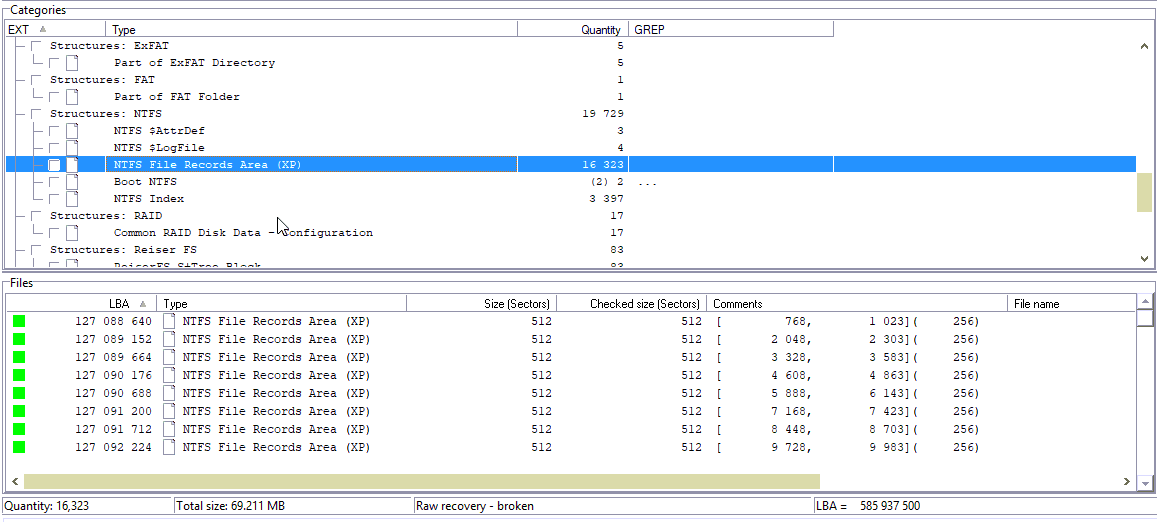Click the document icon next to NTFS Index
Screen dimensions: 1157x522
(x=72, y=199)
